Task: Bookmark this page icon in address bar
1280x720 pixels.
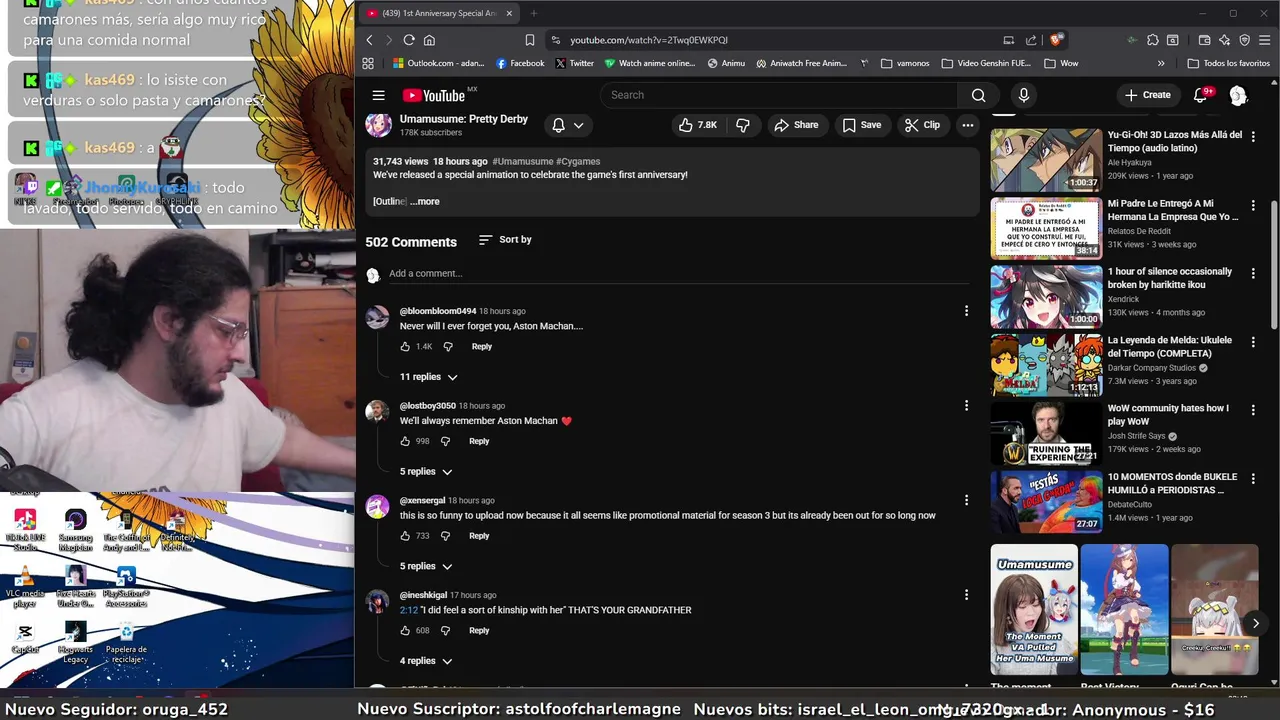Action: point(530,40)
